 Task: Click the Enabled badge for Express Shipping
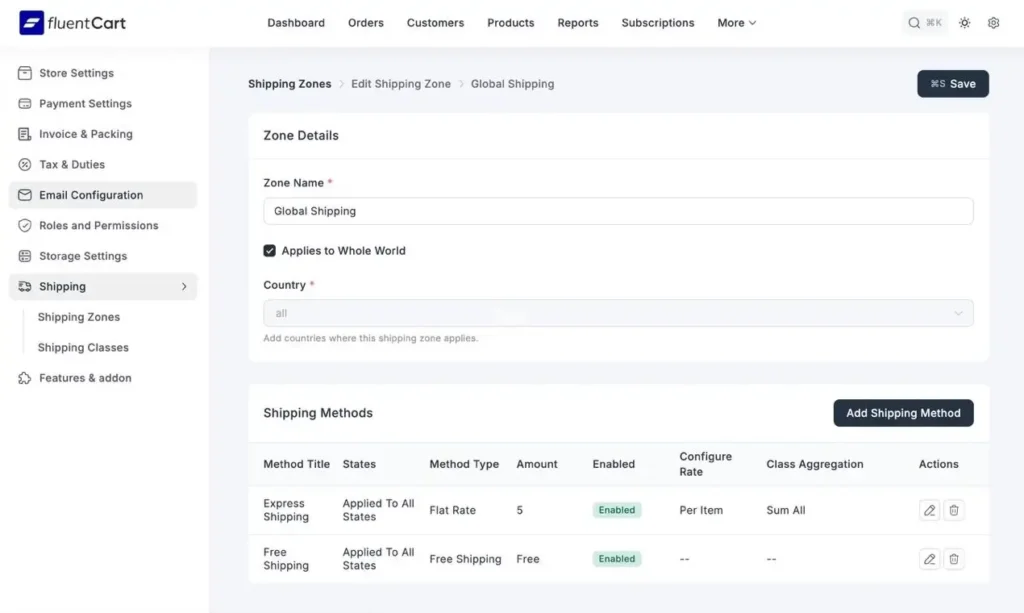[616, 510]
